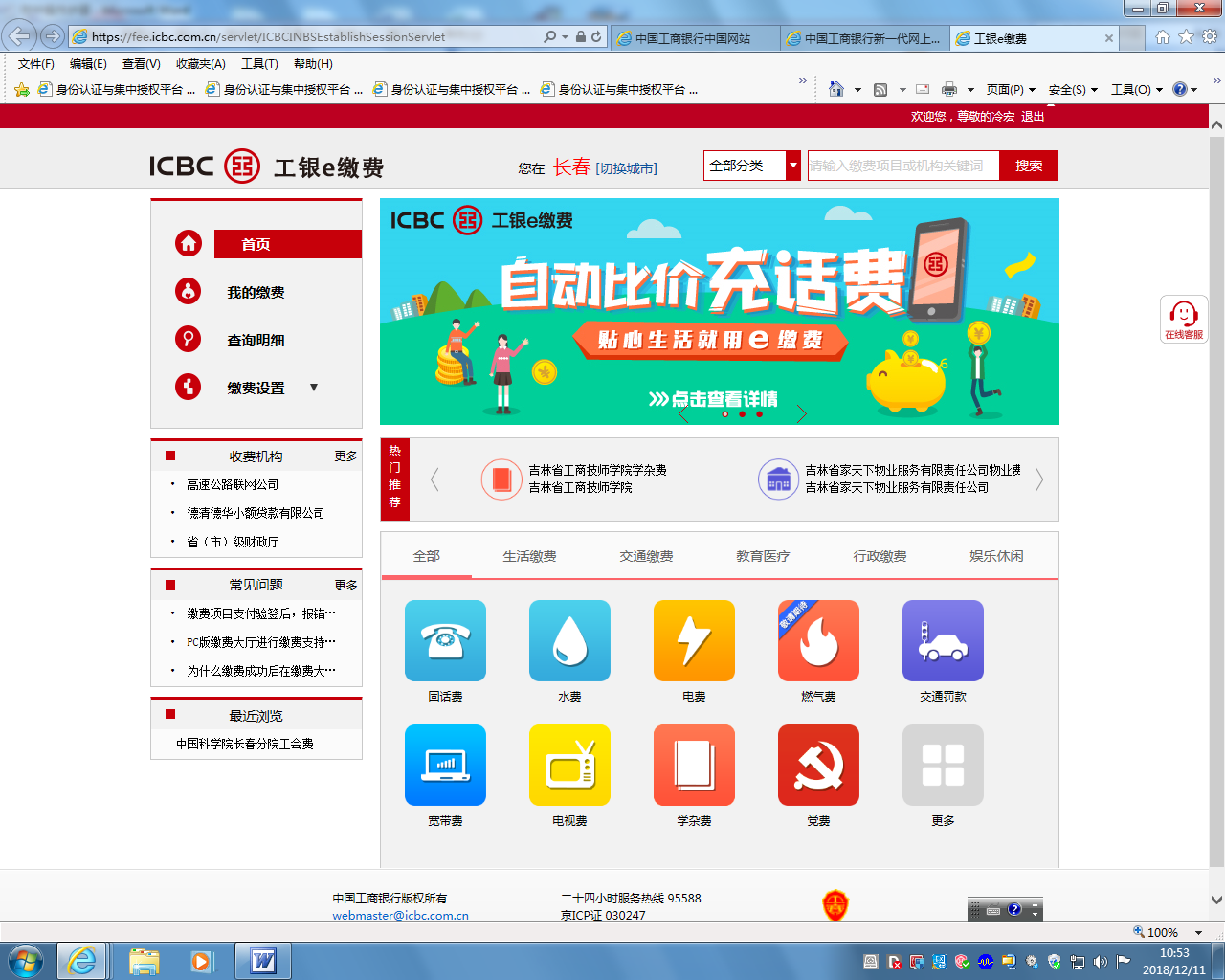1225x980 pixels.
Task: Open the webmaster@icbc.com.cn email link
Action: [400, 915]
